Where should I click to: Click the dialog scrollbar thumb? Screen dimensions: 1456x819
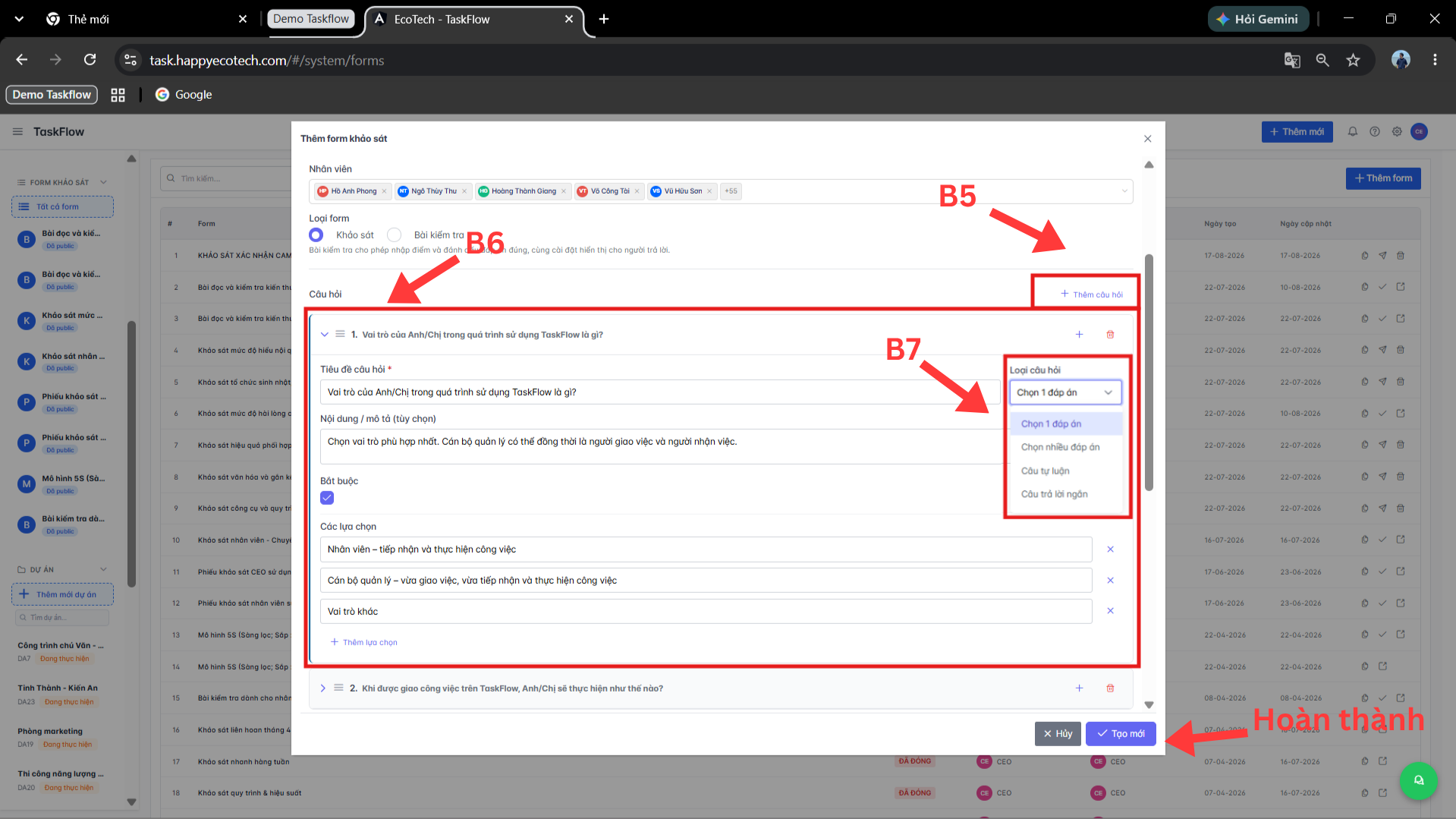point(1149,372)
